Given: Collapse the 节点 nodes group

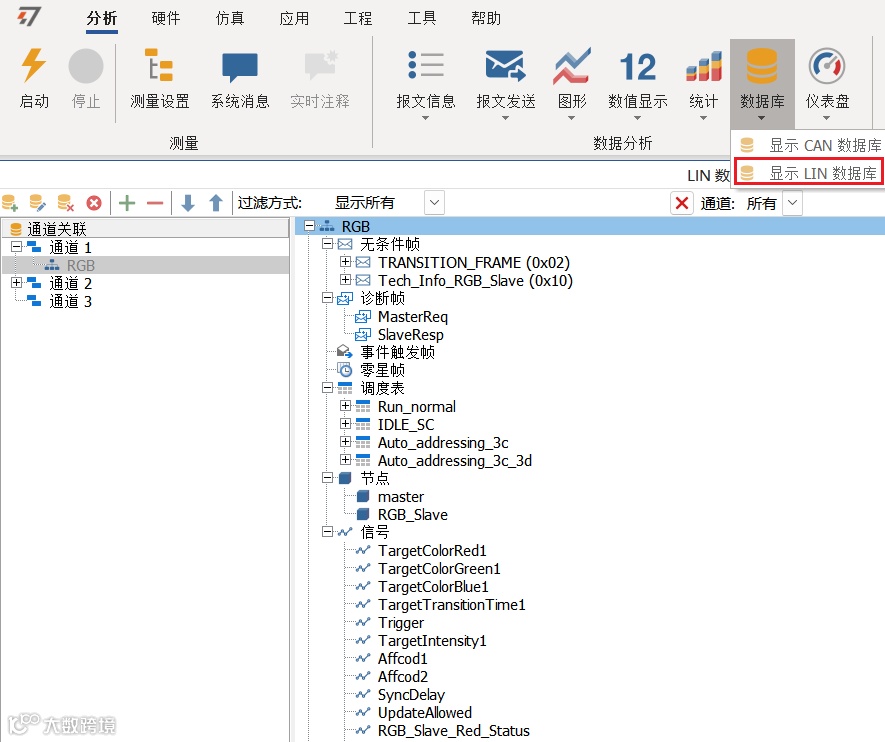Looking at the screenshot, I should tap(327, 478).
